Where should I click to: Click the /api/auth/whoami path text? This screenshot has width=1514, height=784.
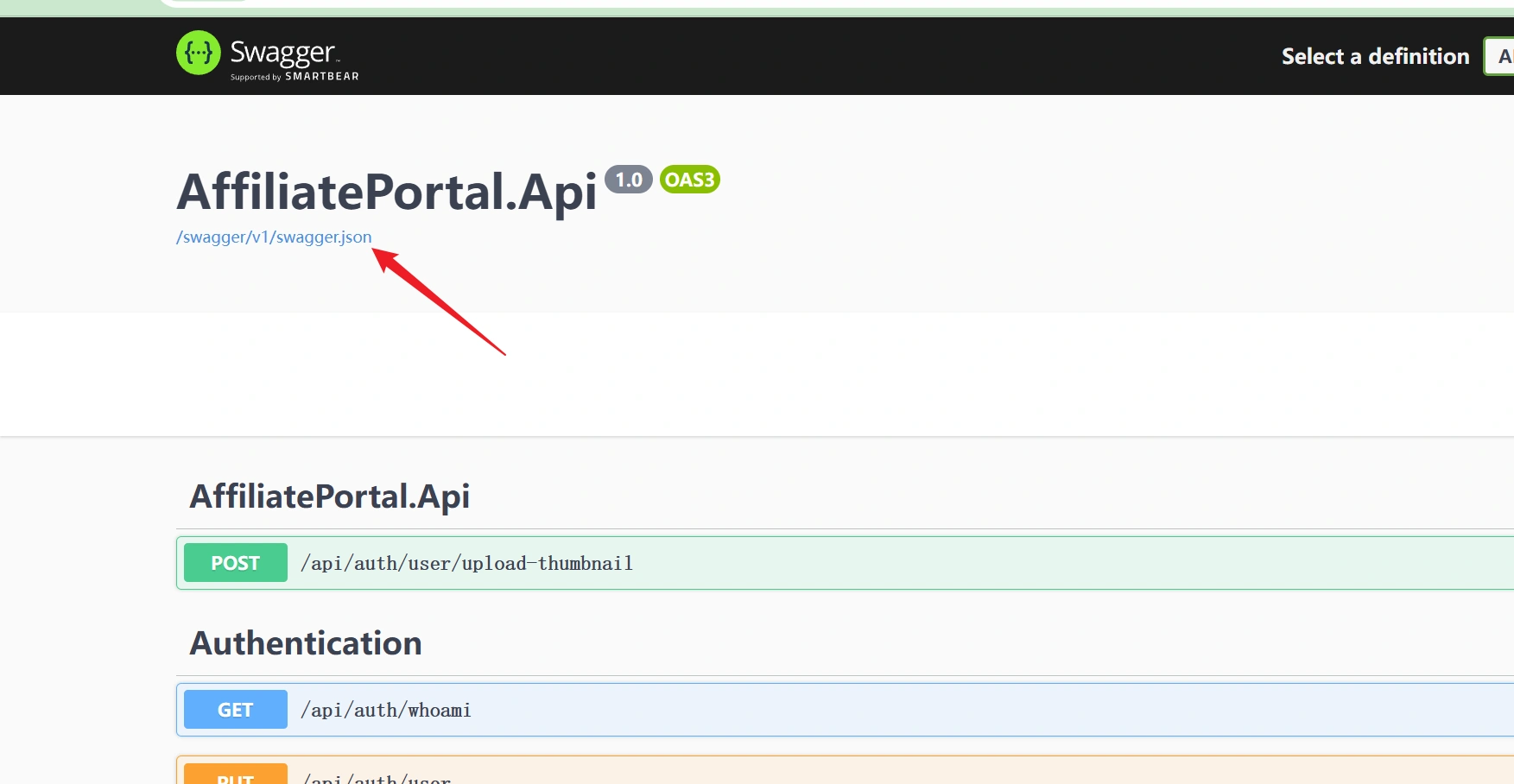tap(385, 711)
